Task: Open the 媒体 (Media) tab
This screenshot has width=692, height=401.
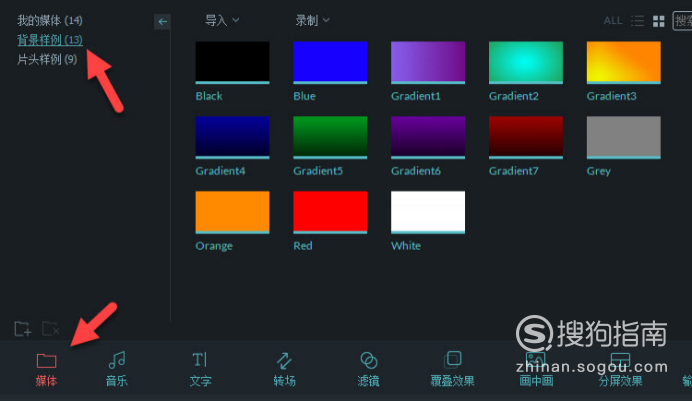Action: [46, 370]
